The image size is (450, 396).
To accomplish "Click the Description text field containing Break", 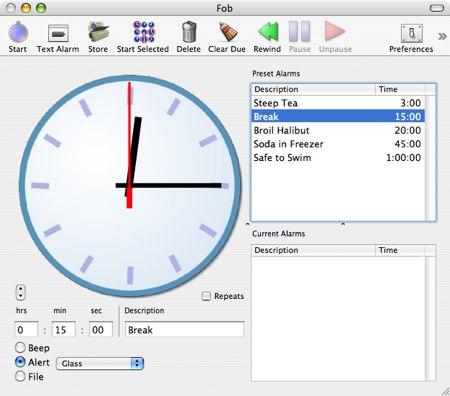I will click(185, 330).
